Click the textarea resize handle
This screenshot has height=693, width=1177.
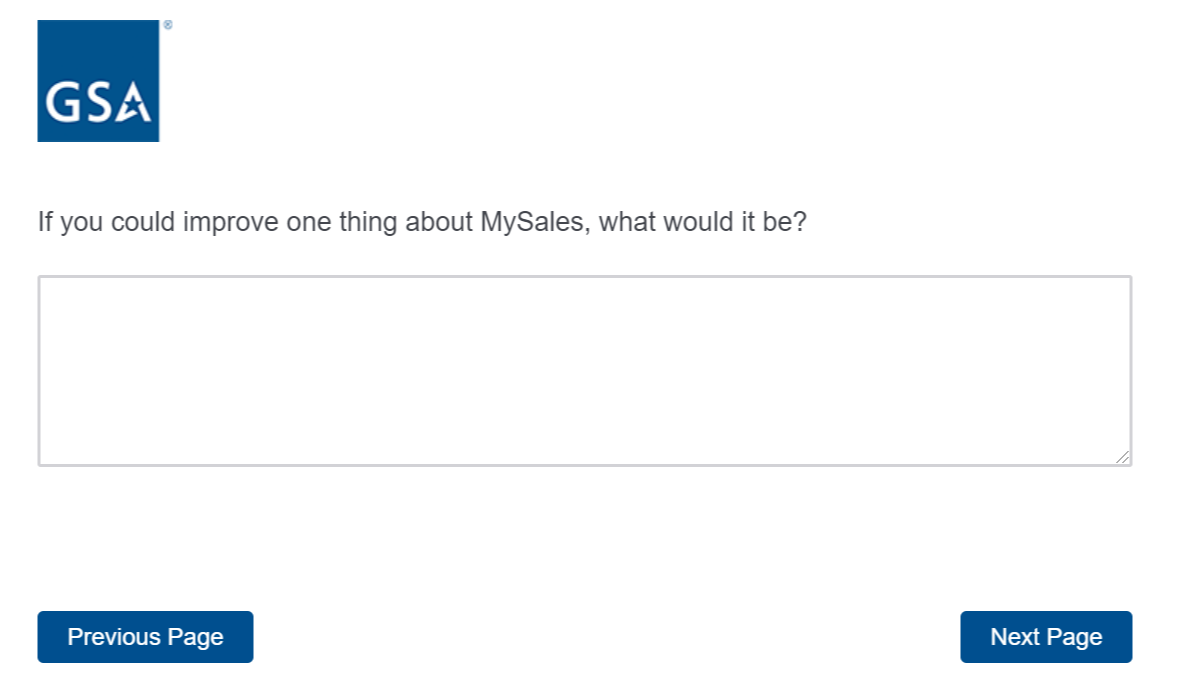click(1124, 457)
